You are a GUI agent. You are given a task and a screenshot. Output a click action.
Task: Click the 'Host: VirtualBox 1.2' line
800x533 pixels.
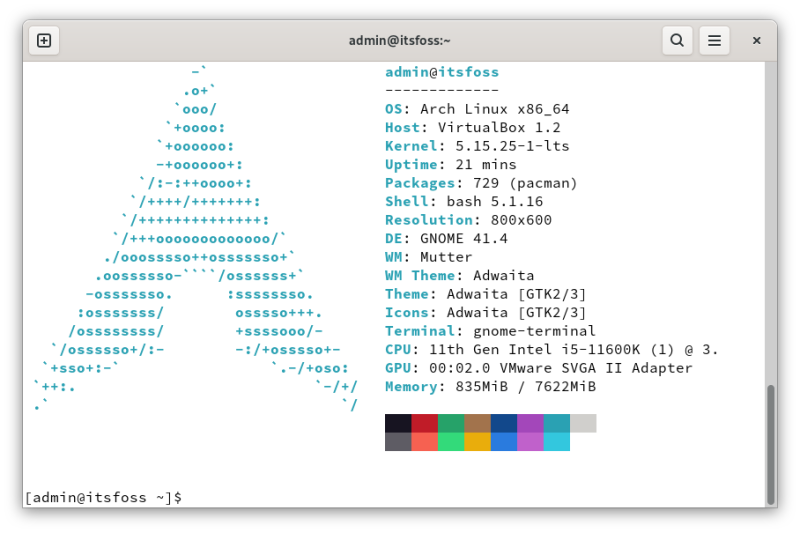click(473, 128)
